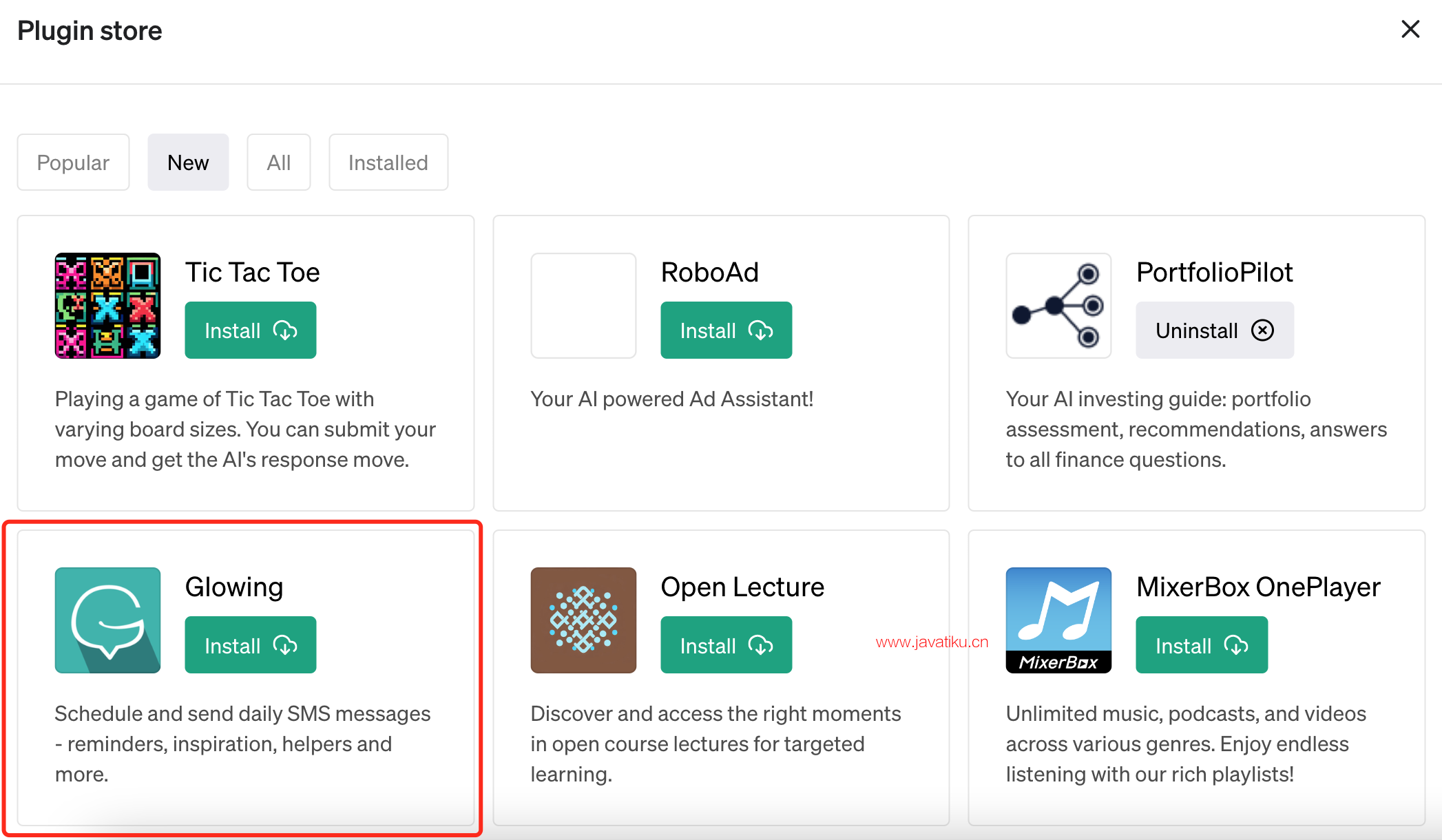Click the Tic Tac Toe plugin icon
Image resolution: width=1442 pixels, height=840 pixels.
pyautogui.click(x=107, y=306)
